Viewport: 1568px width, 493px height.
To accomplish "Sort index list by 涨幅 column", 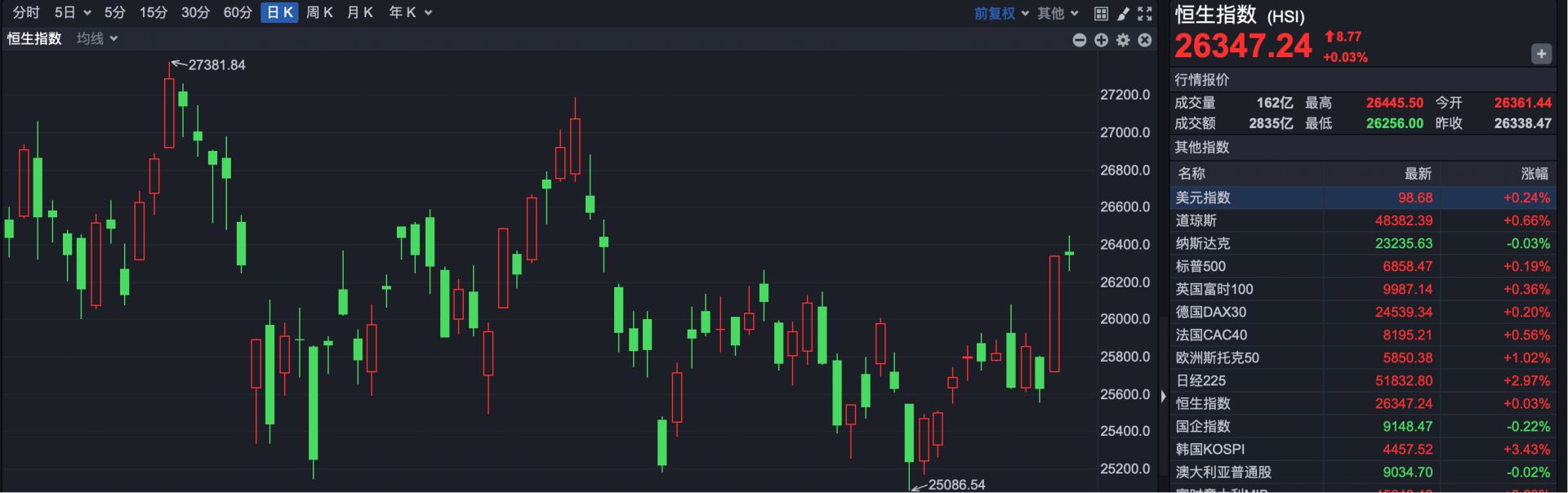I will 1534,173.
